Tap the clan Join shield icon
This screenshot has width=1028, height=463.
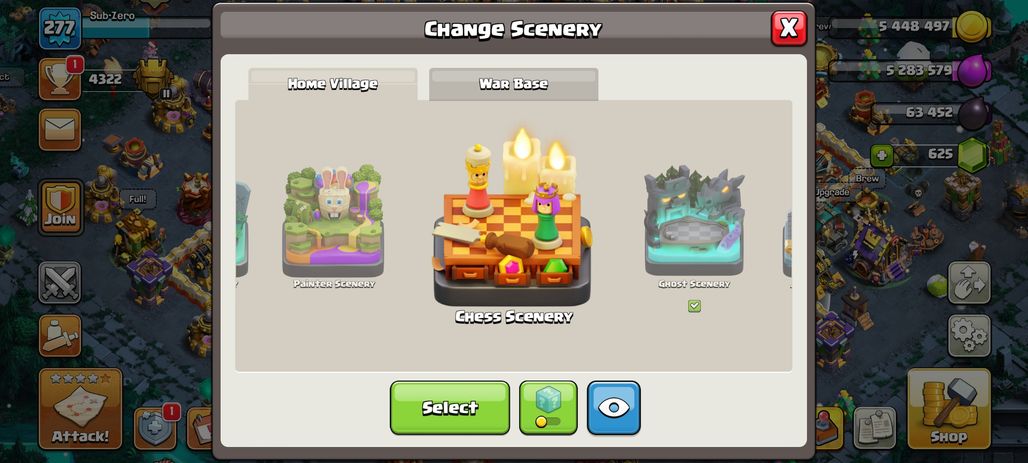[60, 207]
